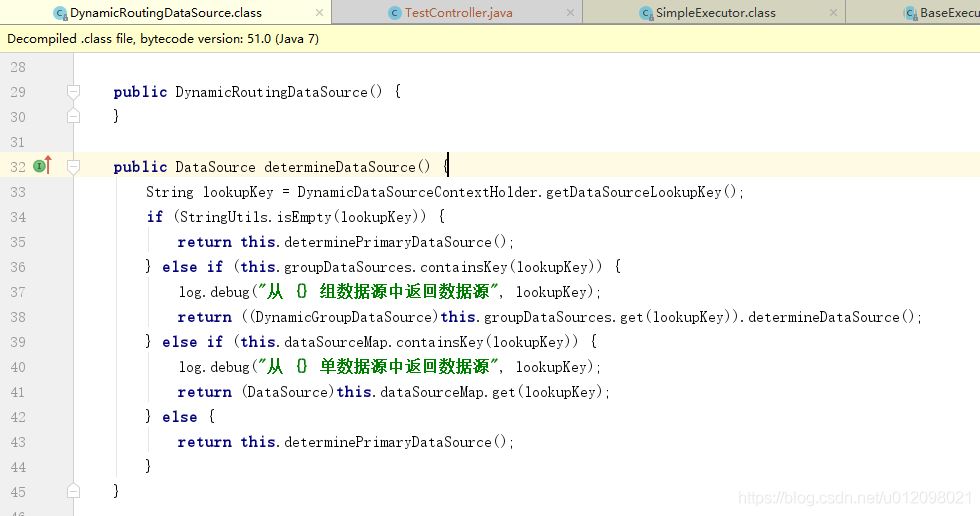Open the SimpleExecutor.class tab
Screen dimensions: 980x516
(715, 13)
